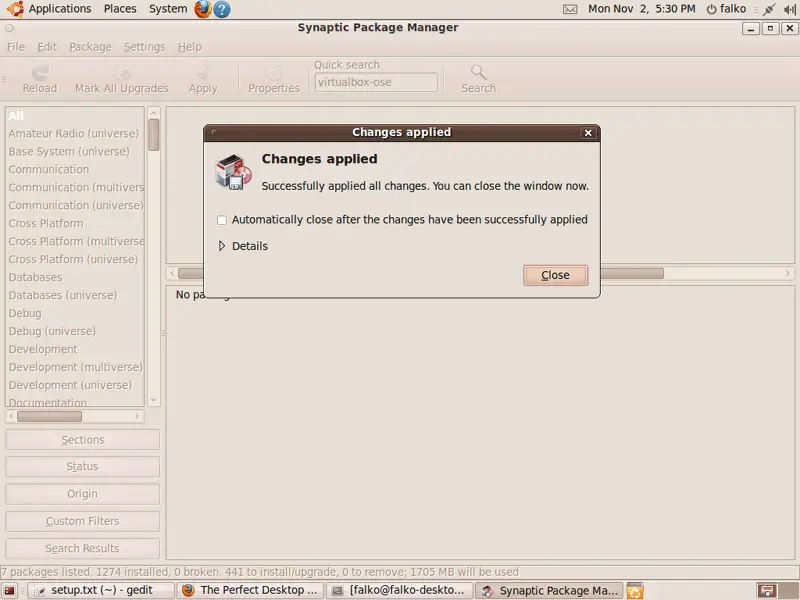Viewport: 800px width, 600px height.
Task: Select Amateur Radio (universe) category
Action: [75, 134]
